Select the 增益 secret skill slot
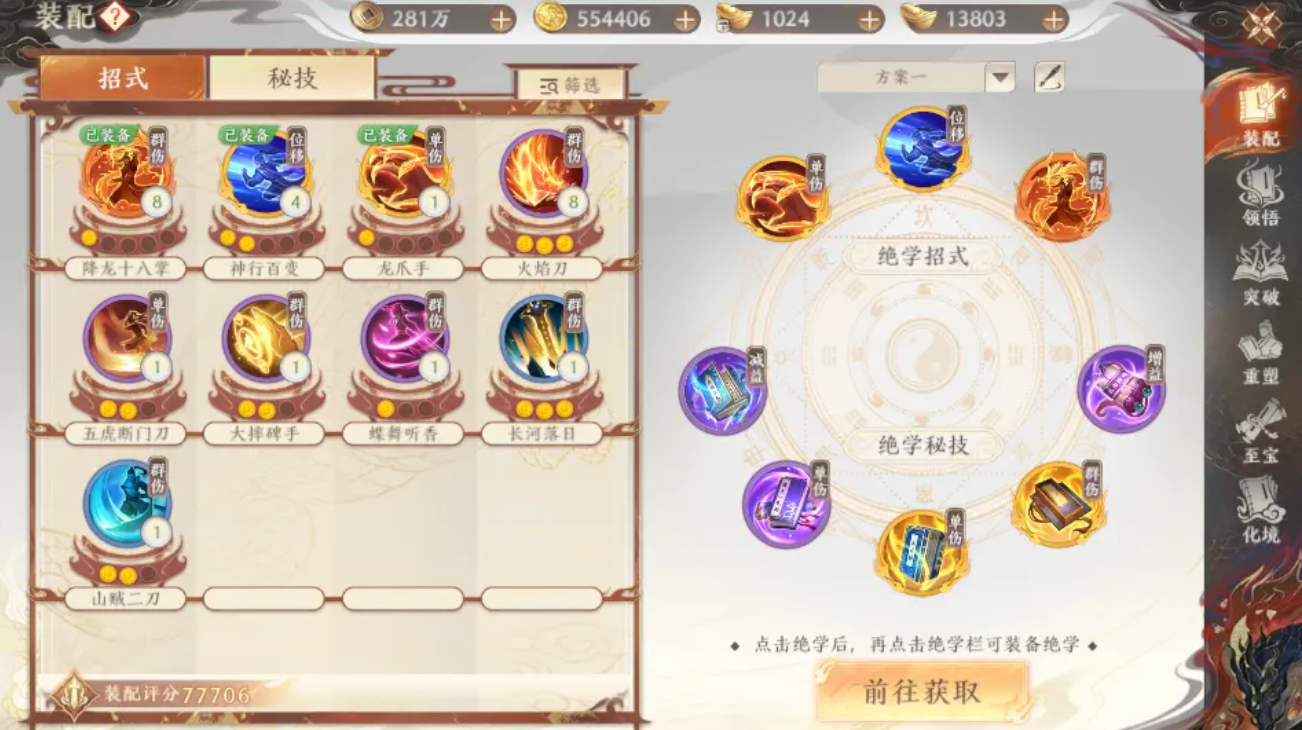 pos(1121,388)
